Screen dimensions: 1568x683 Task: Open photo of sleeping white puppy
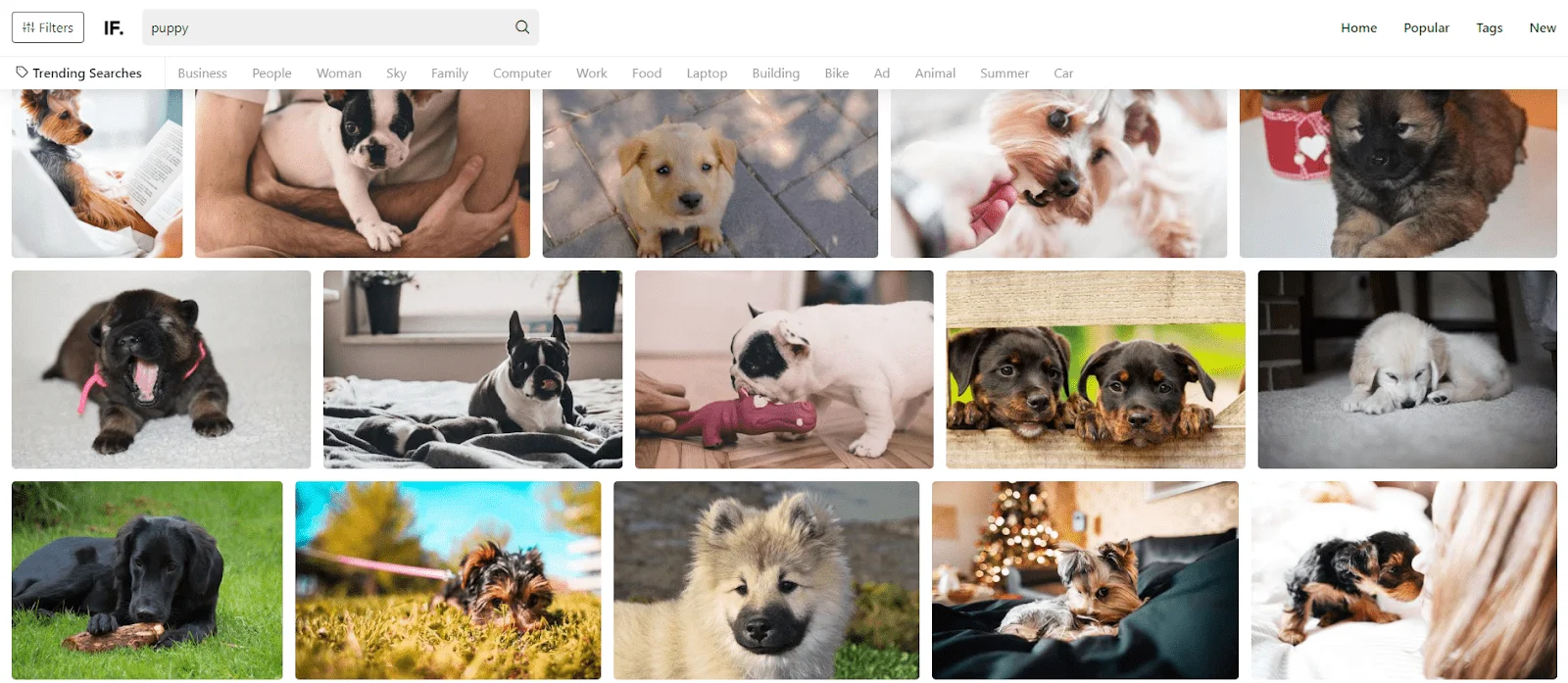coord(1407,369)
